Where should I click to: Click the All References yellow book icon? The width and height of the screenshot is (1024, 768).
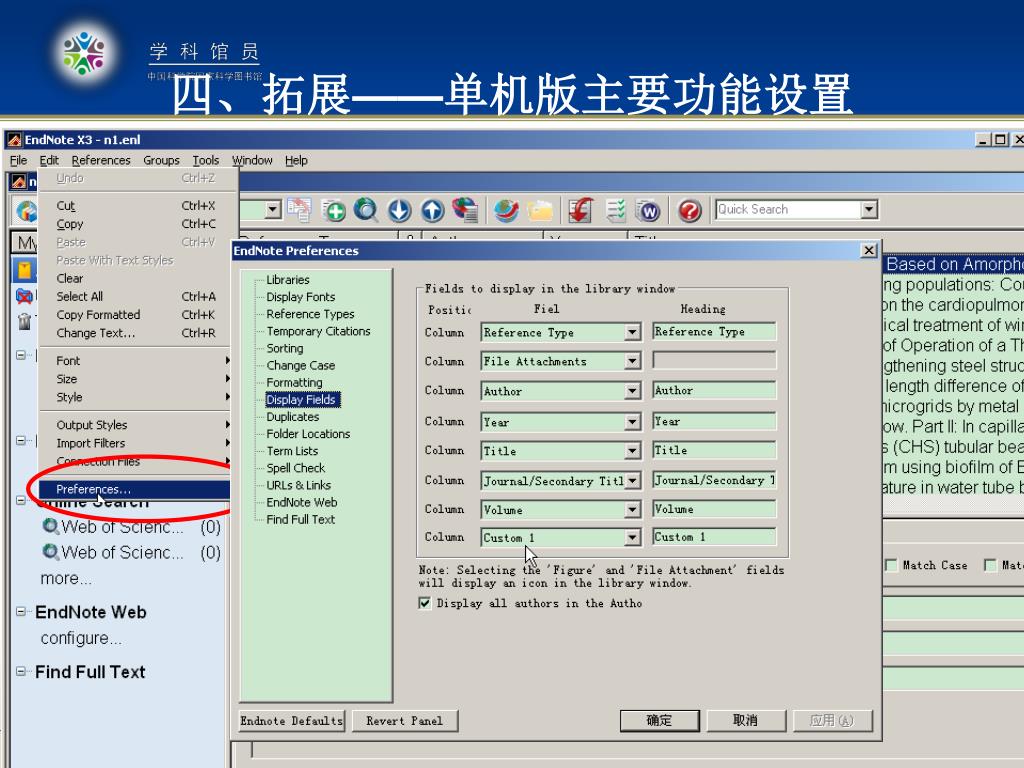24,270
